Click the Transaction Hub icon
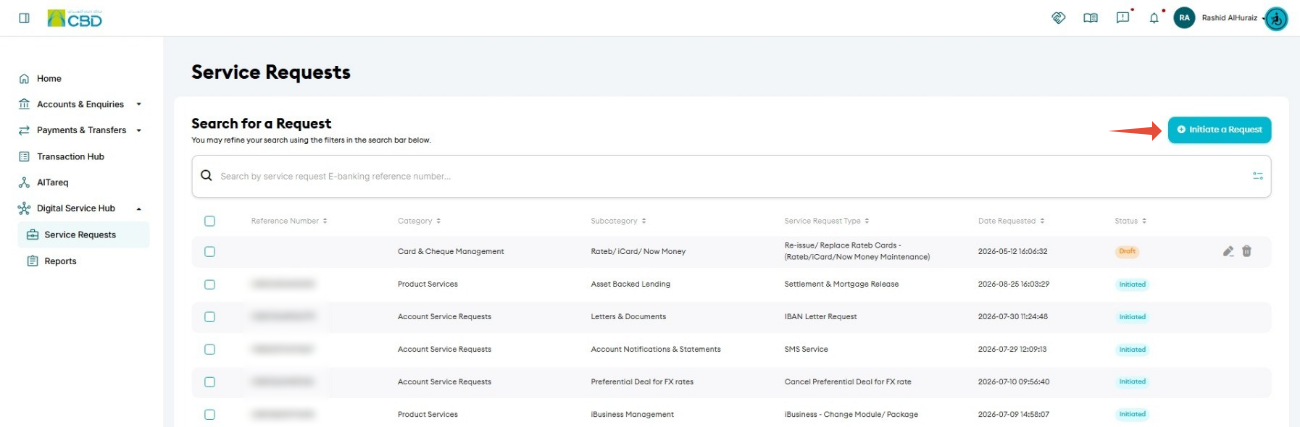1300x427 pixels. (24, 156)
